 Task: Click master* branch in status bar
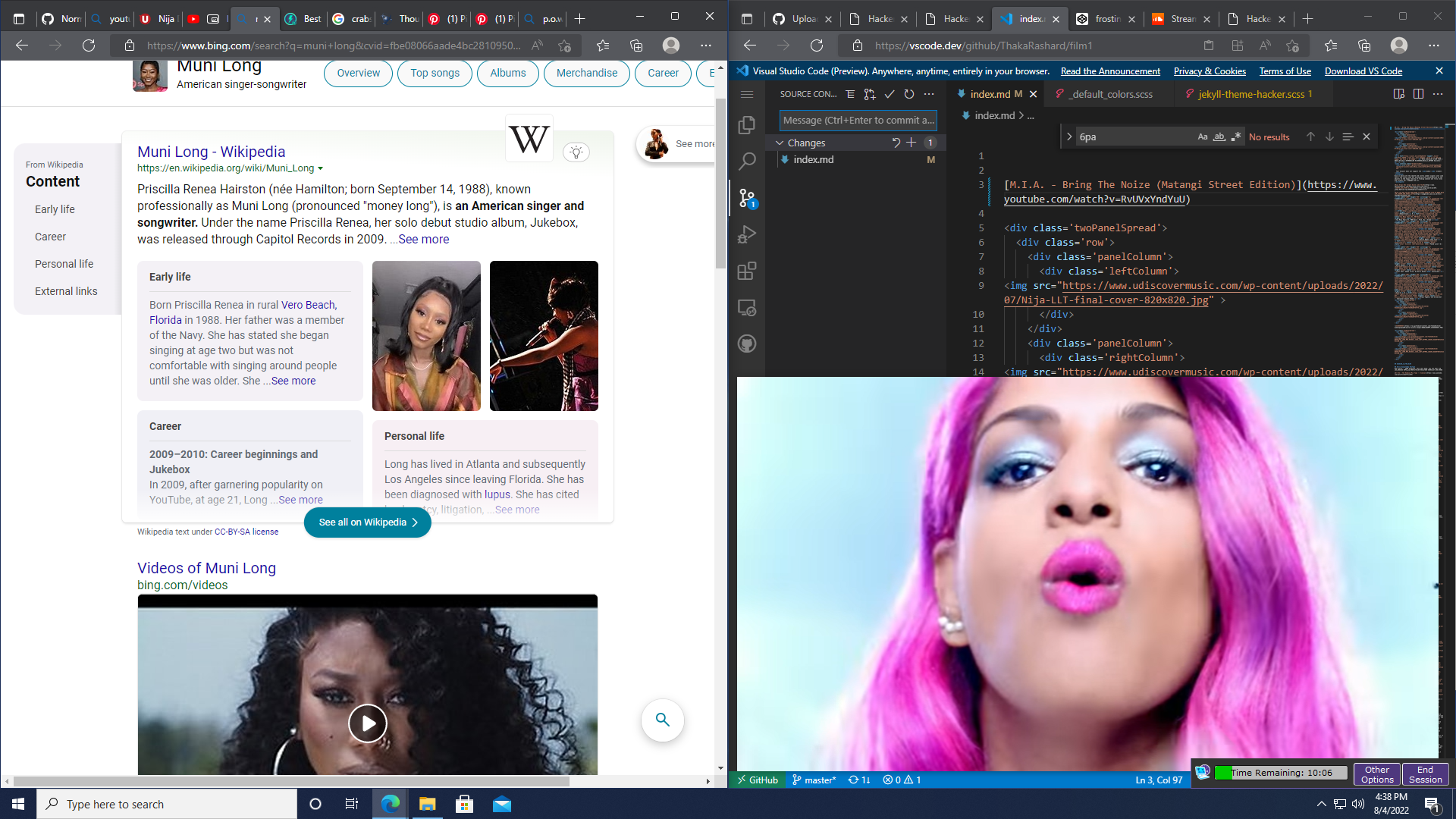pos(814,780)
